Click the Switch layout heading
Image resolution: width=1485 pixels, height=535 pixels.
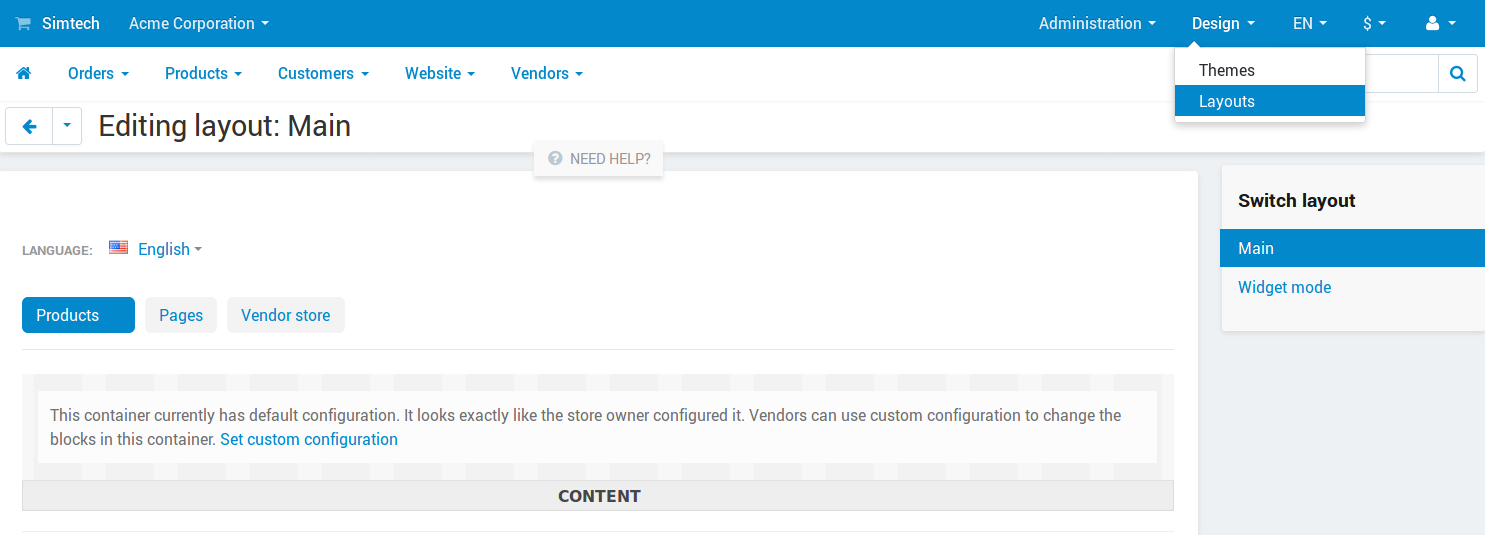coord(1296,200)
